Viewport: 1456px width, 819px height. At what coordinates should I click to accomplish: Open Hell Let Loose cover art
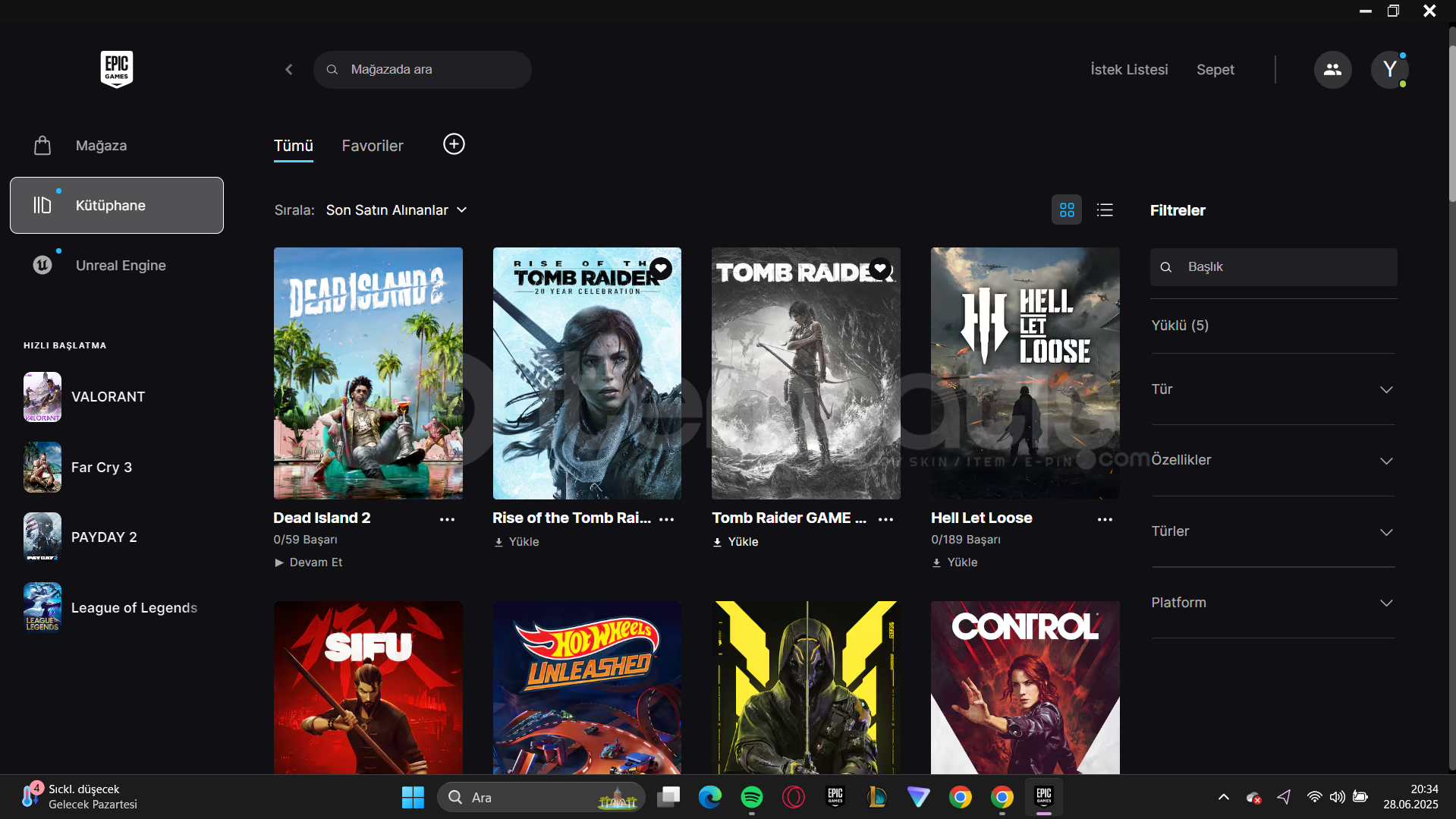tap(1025, 373)
